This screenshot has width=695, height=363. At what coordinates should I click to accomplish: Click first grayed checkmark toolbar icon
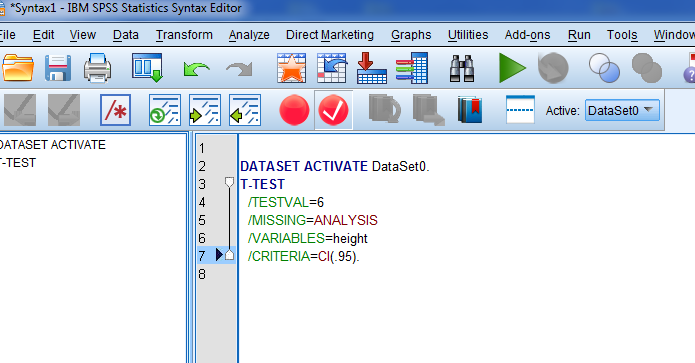pos(20,109)
